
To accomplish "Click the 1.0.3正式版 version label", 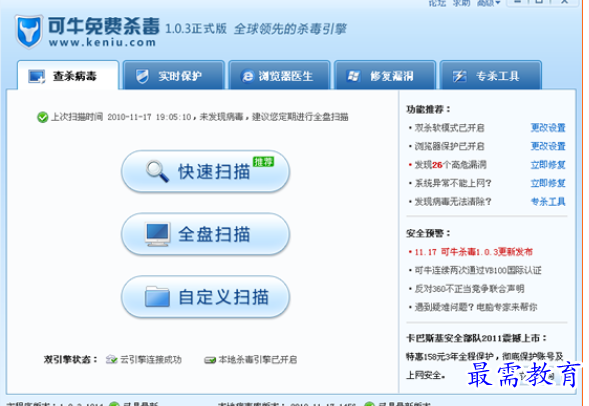I will (x=196, y=29).
